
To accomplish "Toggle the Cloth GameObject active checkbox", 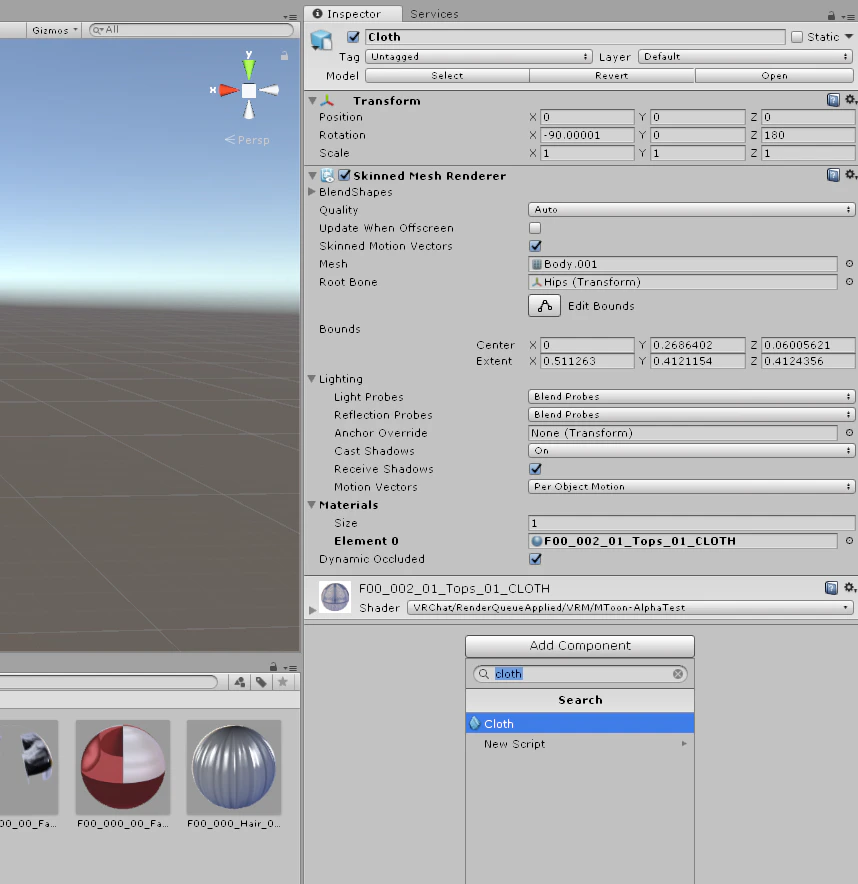I will [353, 37].
